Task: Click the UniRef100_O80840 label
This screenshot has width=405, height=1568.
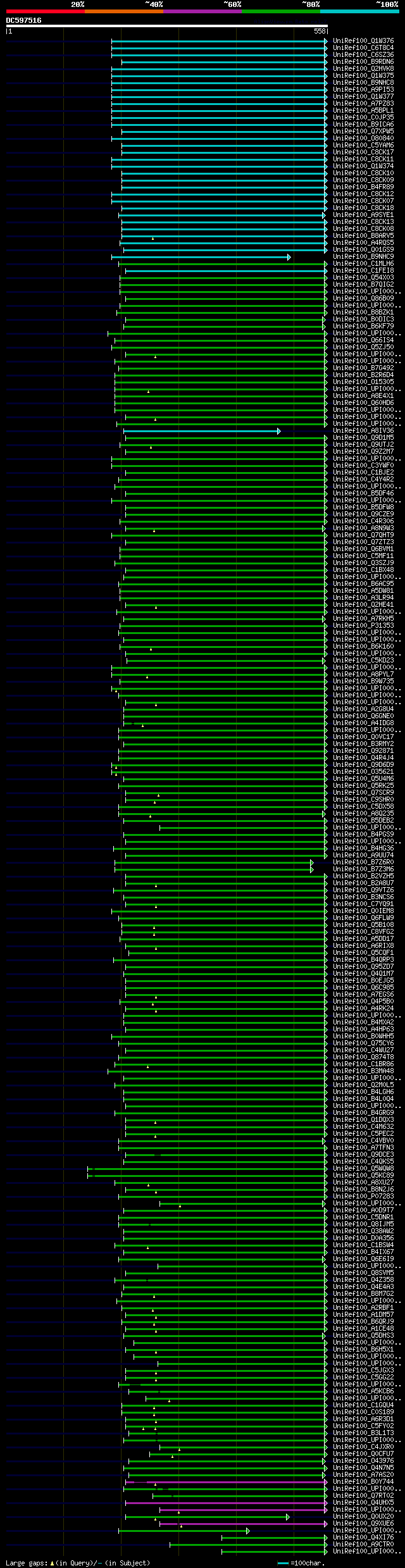Action: 363,138
